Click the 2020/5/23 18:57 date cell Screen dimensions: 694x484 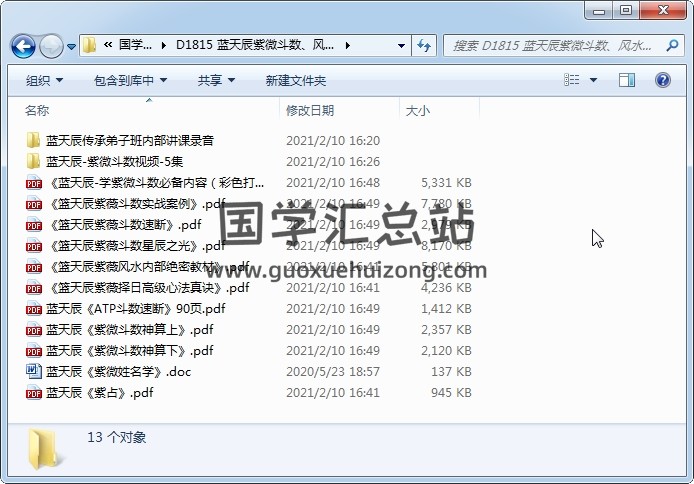[333, 372]
